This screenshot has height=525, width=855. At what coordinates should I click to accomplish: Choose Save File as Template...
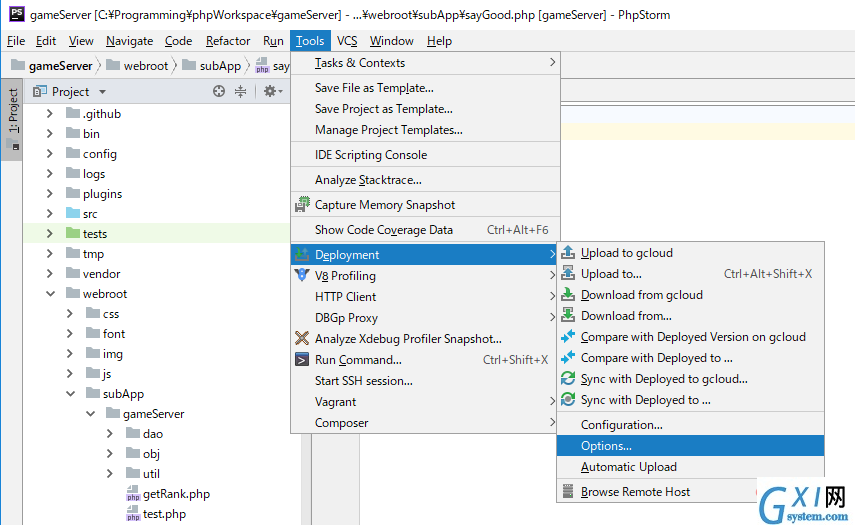tap(425, 88)
